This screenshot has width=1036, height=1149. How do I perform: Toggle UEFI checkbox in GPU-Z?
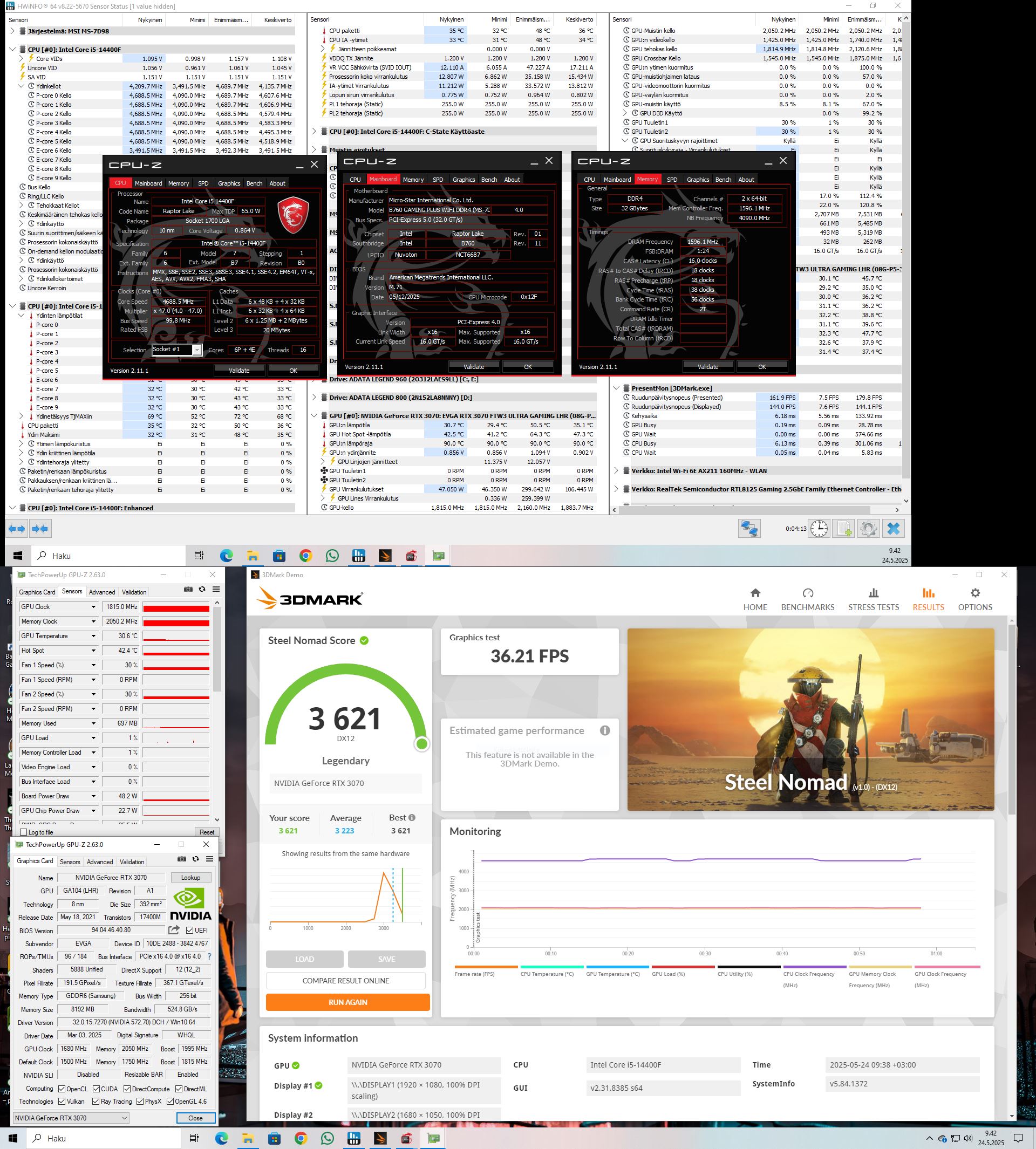click(x=189, y=930)
